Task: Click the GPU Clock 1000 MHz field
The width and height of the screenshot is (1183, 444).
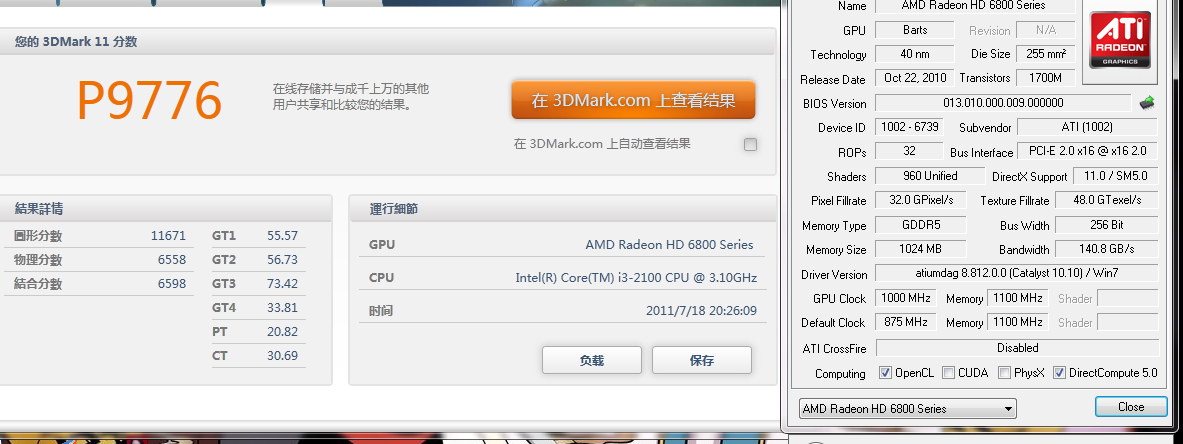Action: (905, 298)
